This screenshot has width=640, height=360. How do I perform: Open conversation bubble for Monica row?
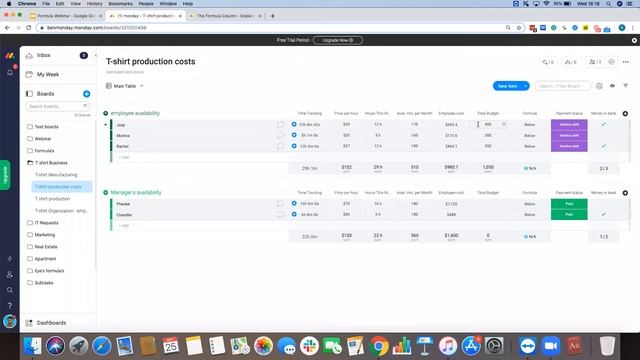280,135
